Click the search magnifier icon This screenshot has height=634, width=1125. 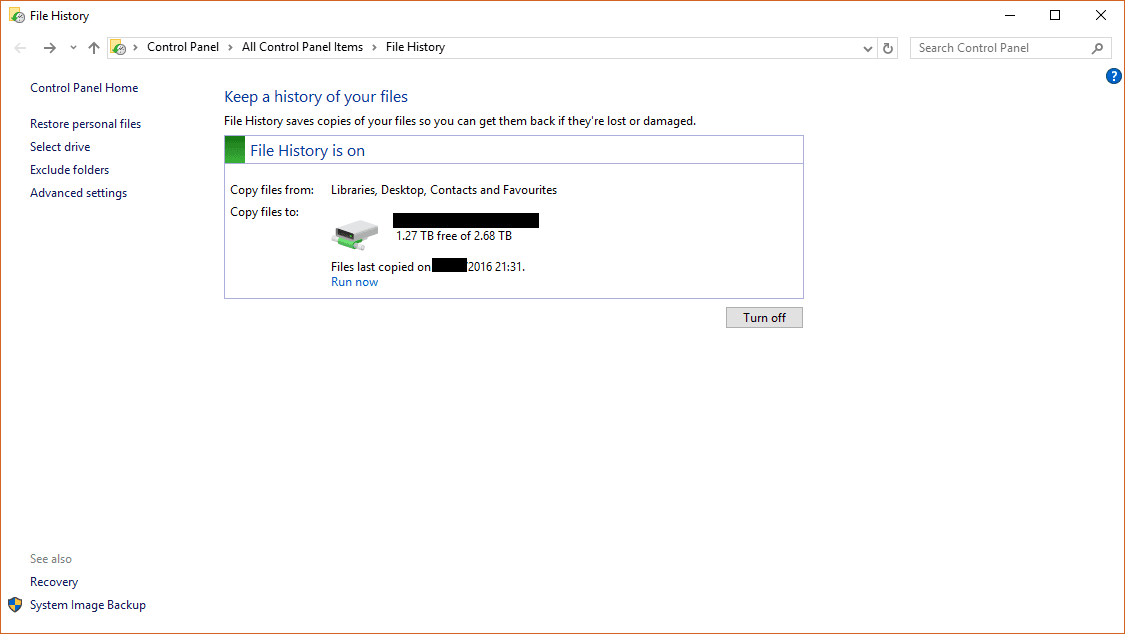point(1096,47)
